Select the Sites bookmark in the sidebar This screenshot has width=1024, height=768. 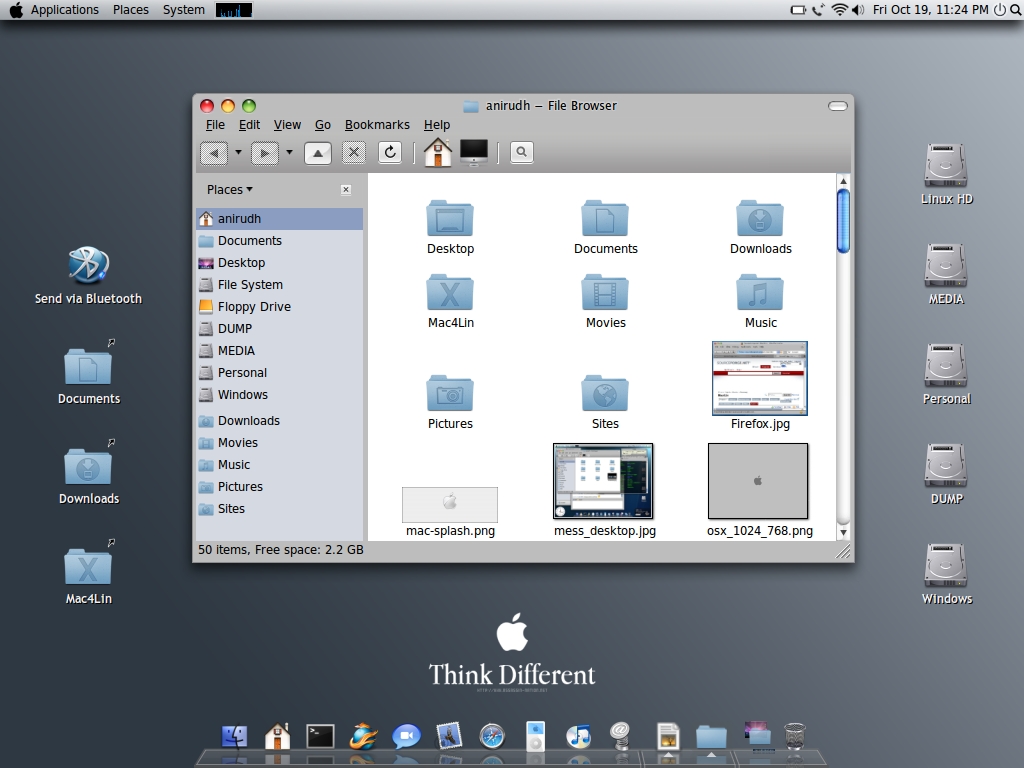pos(280,509)
